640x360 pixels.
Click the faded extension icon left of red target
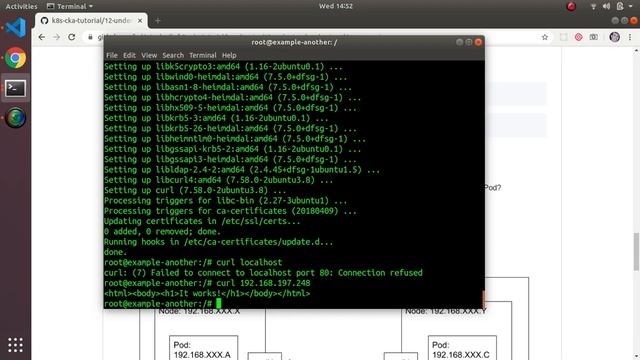pos(563,37)
